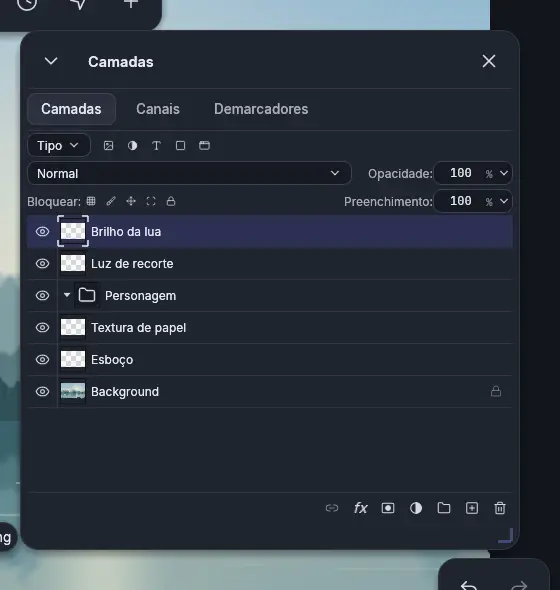Lock transparent pixels checkerboard icon
The width and height of the screenshot is (560, 590).
click(x=91, y=201)
